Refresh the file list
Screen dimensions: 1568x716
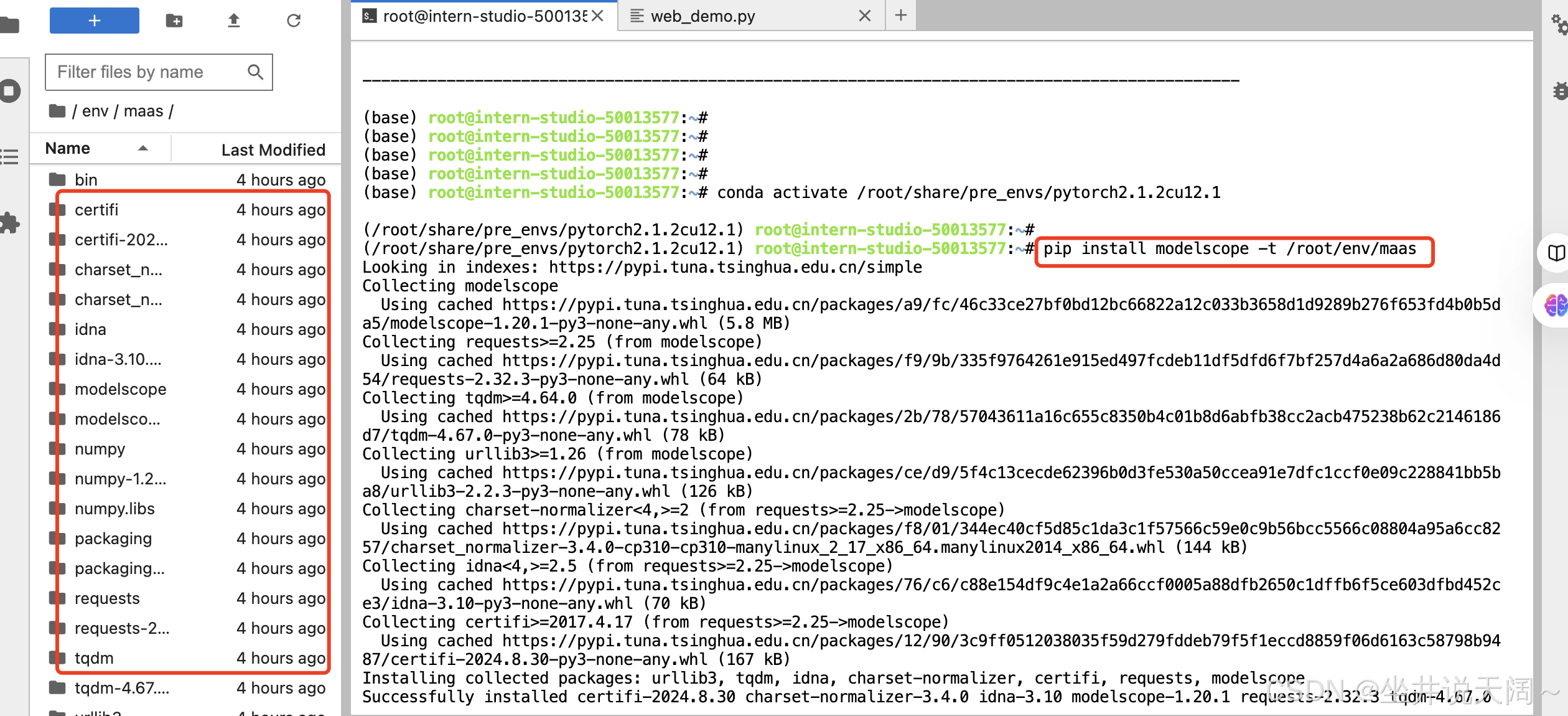tap(294, 21)
